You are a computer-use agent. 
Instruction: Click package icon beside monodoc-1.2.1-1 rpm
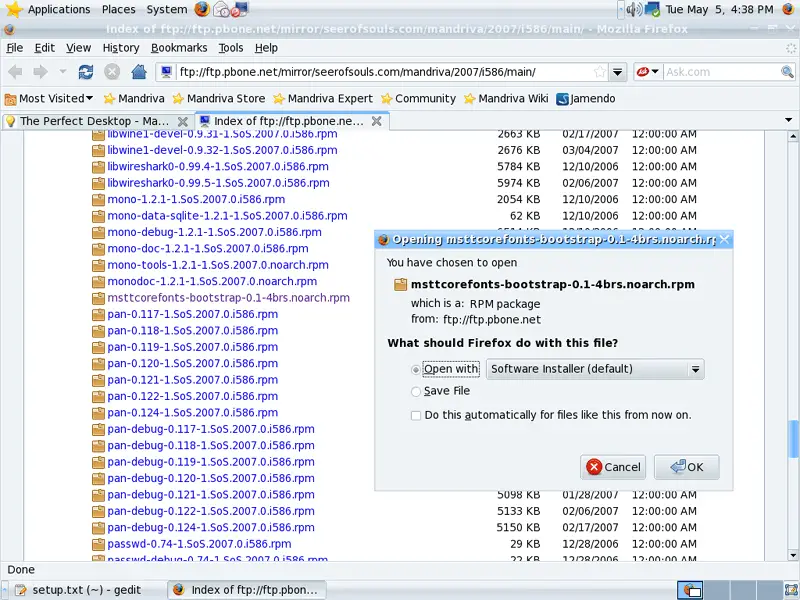coord(98,282)
